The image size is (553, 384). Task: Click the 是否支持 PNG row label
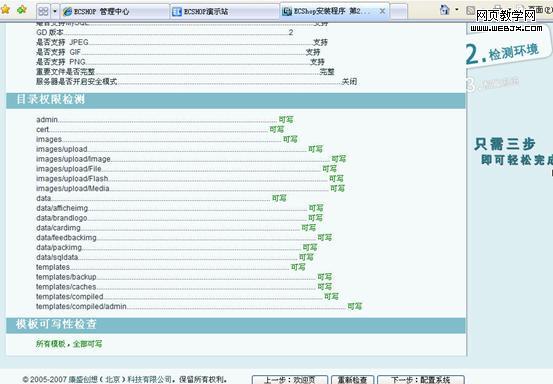click(x=61, y=62)
